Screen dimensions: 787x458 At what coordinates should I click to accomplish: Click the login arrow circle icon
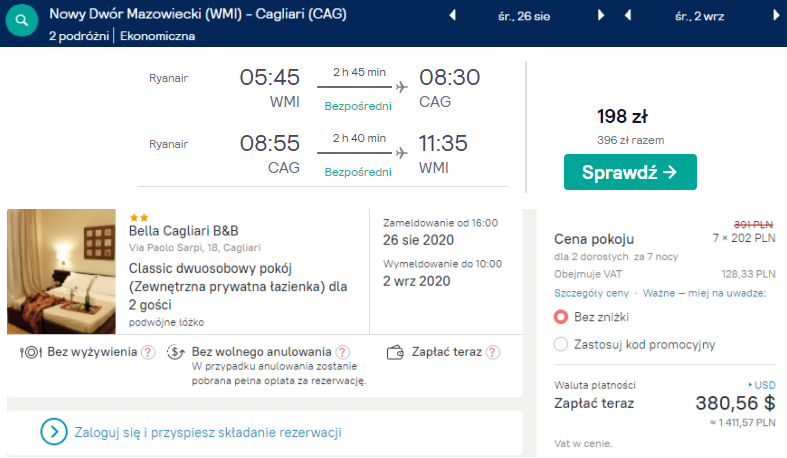[x=54, y=432]
